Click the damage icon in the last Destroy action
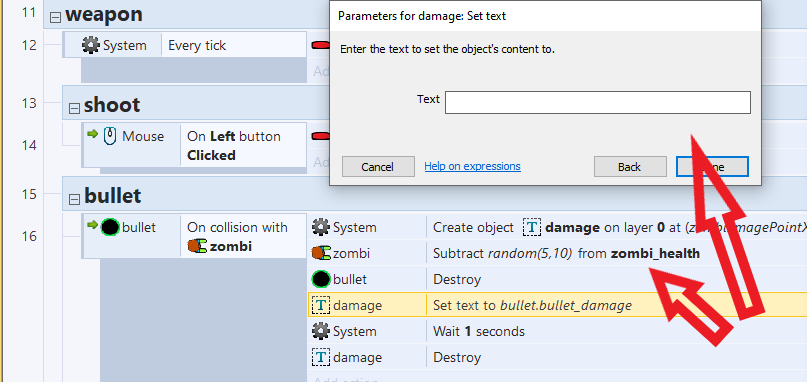 tap(321, 357)
